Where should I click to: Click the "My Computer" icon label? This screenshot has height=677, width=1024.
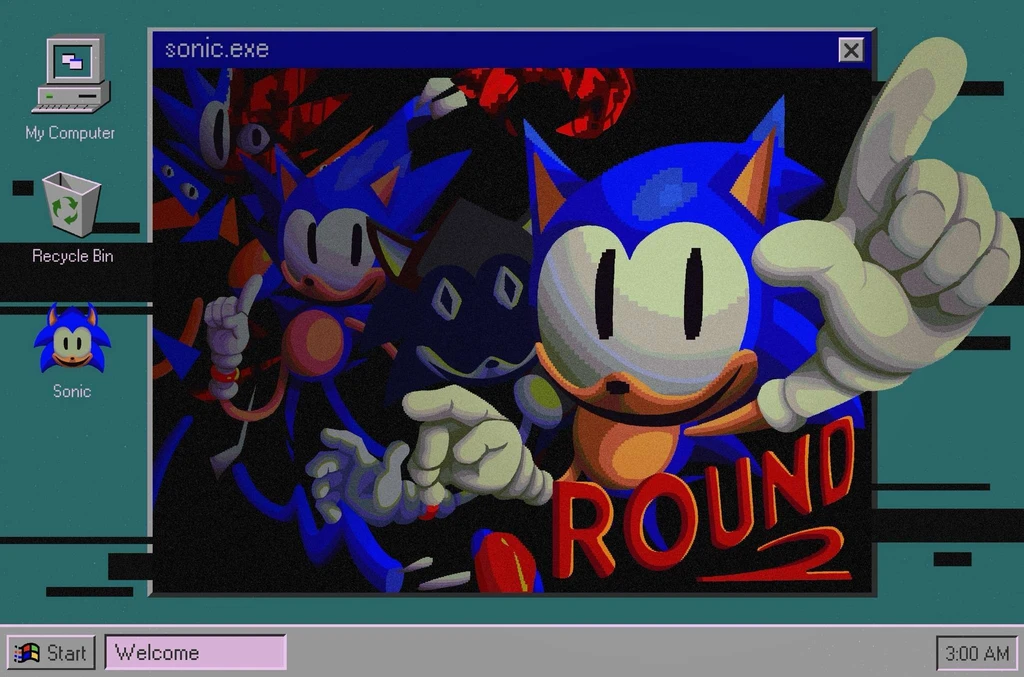pyautogui.click(x=71, y=133)
